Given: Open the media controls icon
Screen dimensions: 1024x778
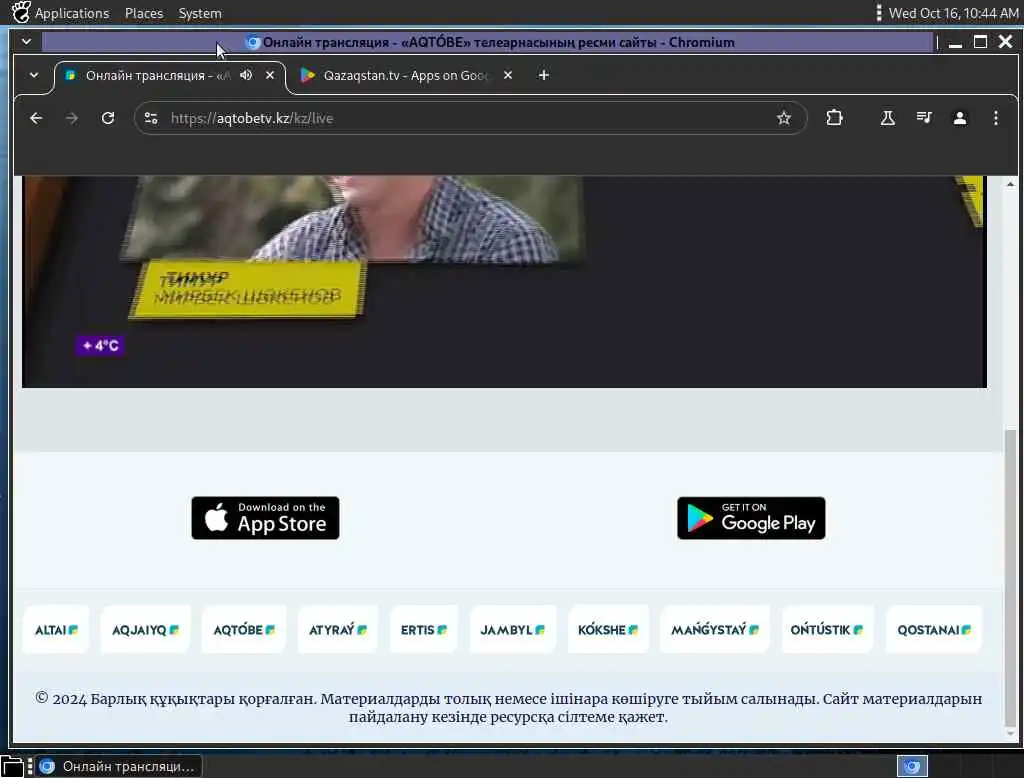Looking at the screenshot, I should point(923,118).
